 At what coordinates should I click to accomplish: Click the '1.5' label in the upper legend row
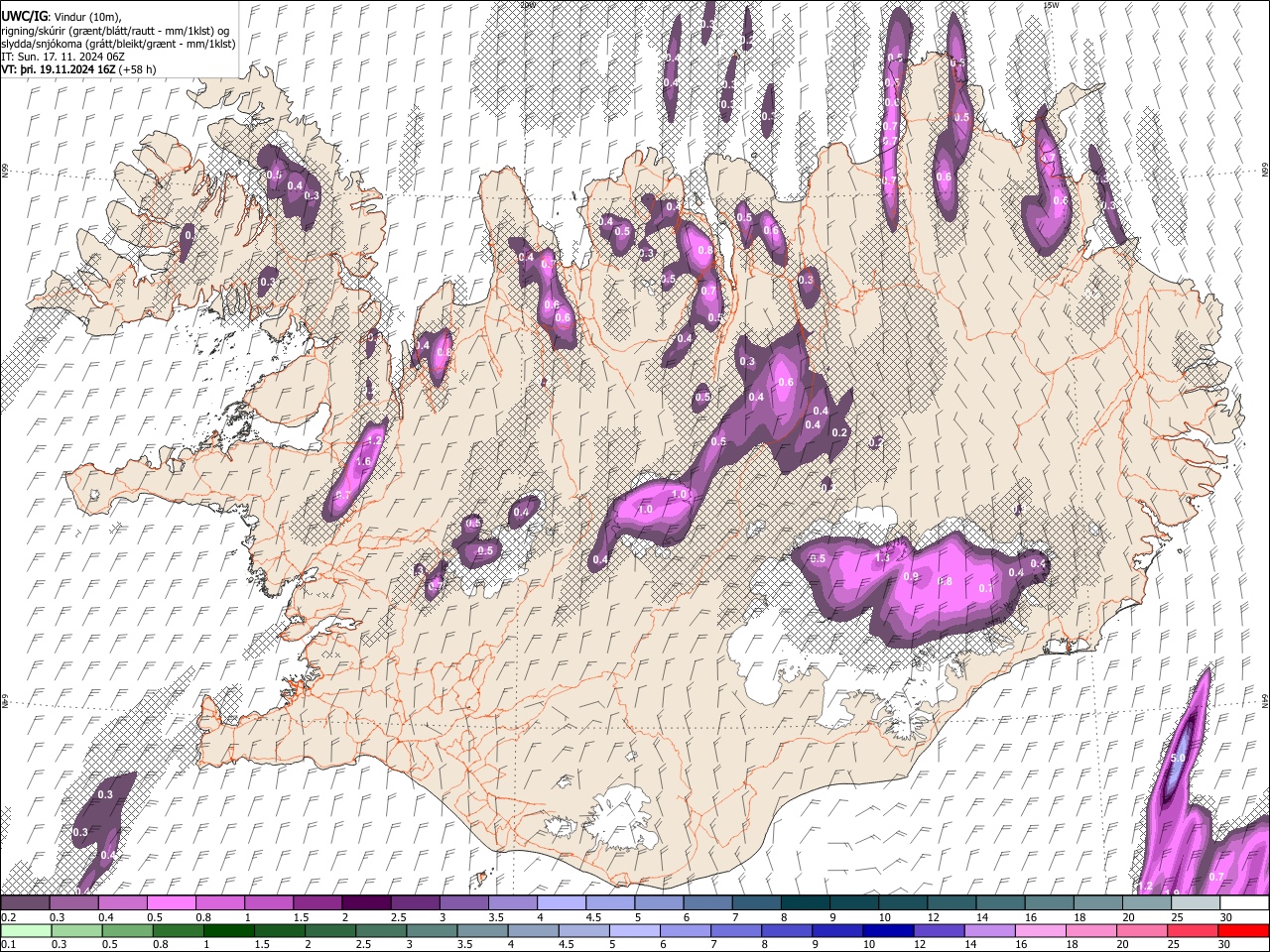point(301,917)
